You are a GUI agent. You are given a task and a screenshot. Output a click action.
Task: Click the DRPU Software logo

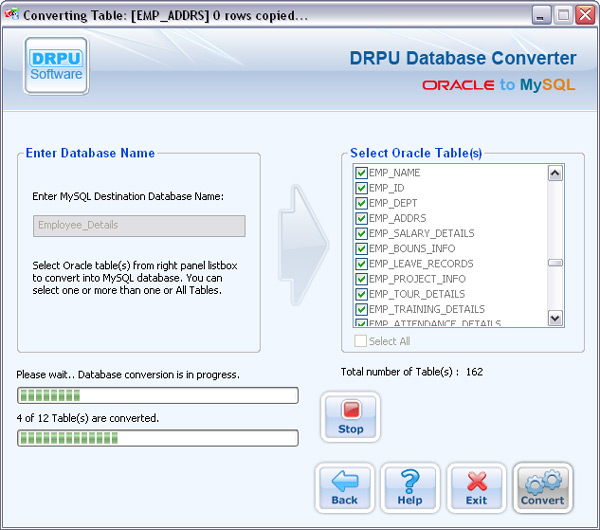pos(56,66)
